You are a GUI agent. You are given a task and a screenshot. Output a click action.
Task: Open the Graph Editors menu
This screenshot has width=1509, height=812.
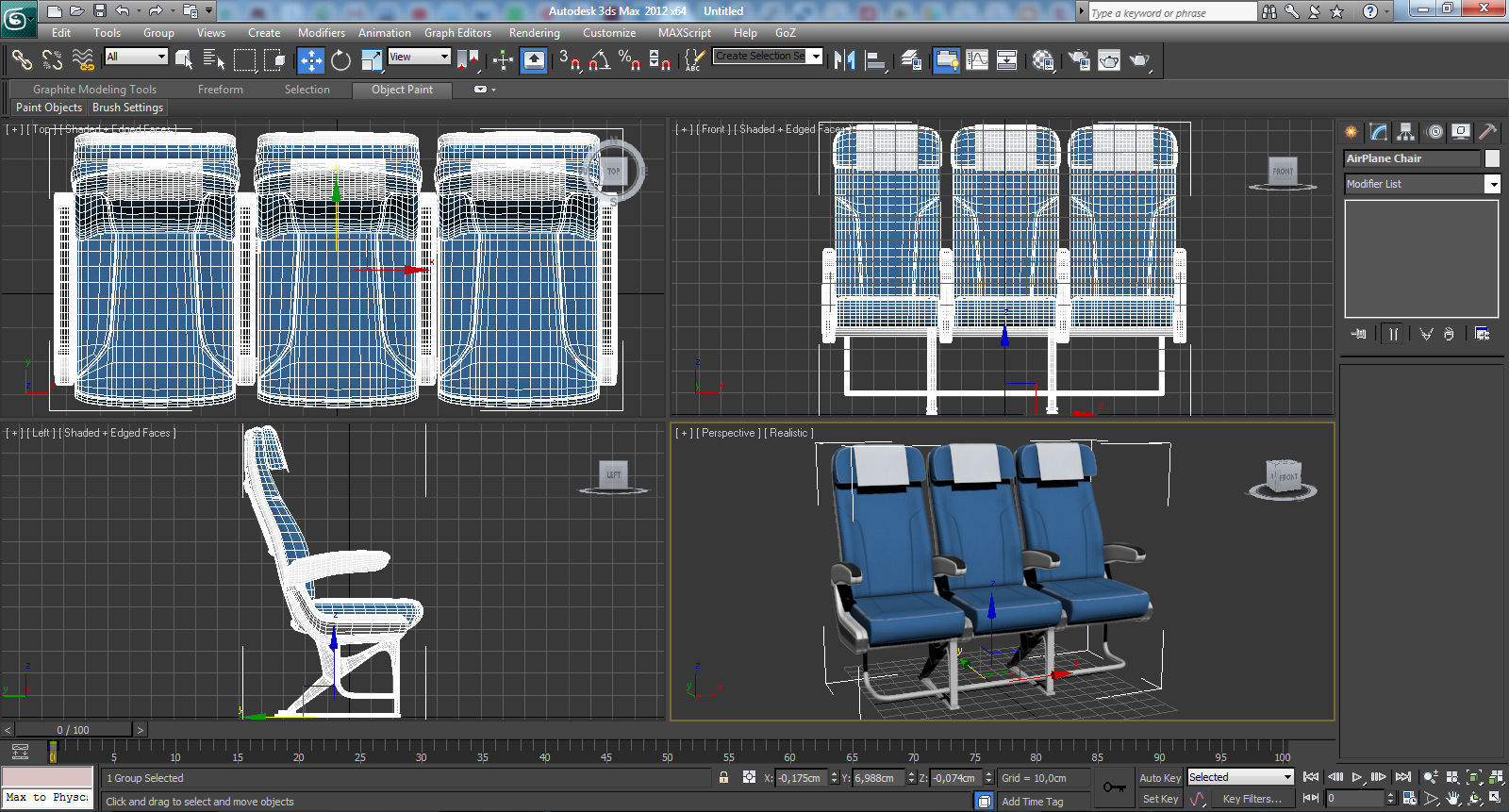coord(457,33)
